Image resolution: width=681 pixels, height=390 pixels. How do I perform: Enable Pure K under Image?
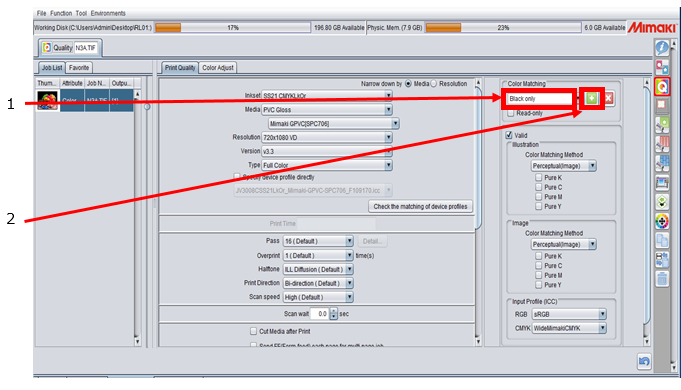(x=539, y=256)
